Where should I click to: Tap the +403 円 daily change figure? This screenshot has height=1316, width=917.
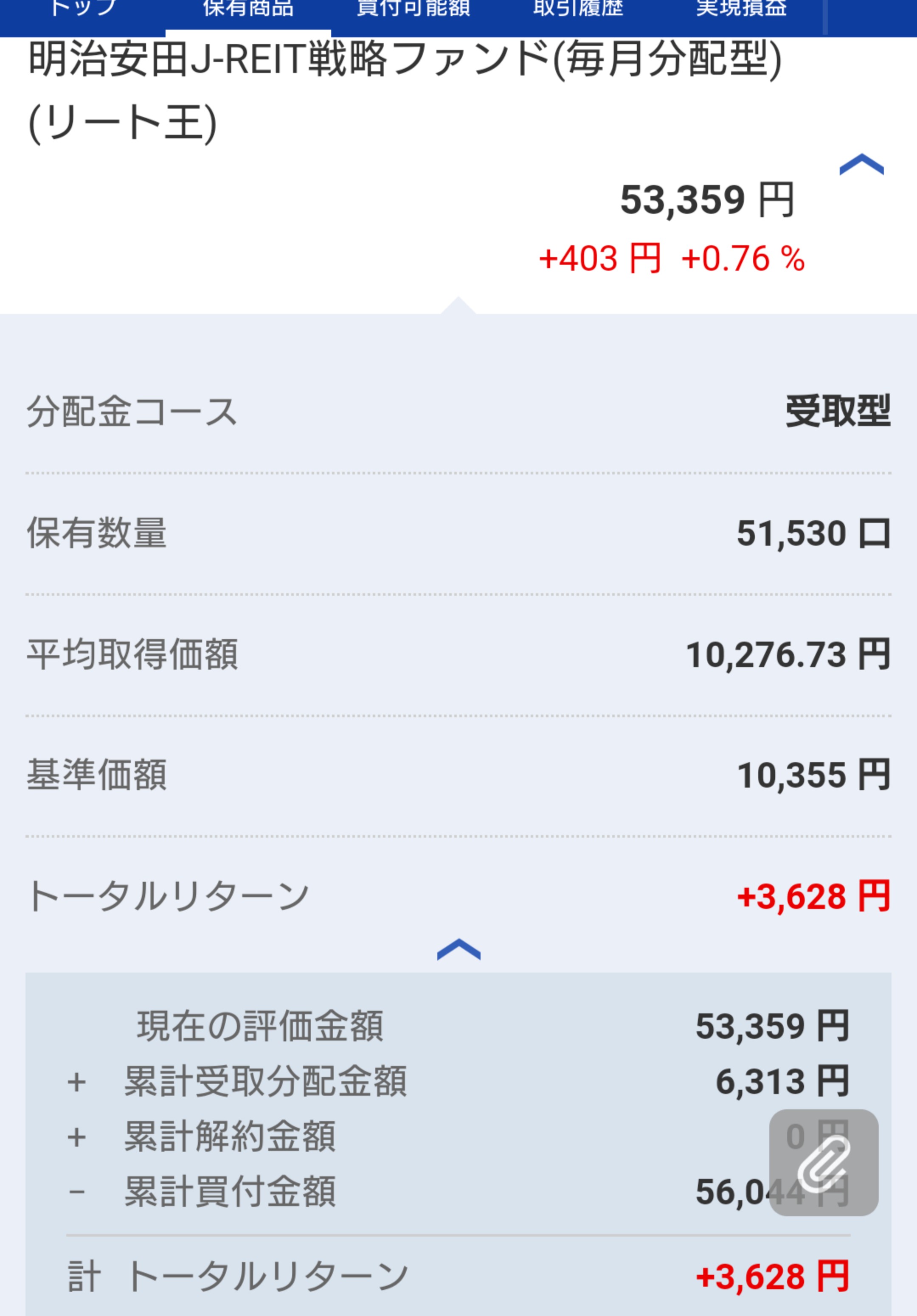click(x=599, y=258)
